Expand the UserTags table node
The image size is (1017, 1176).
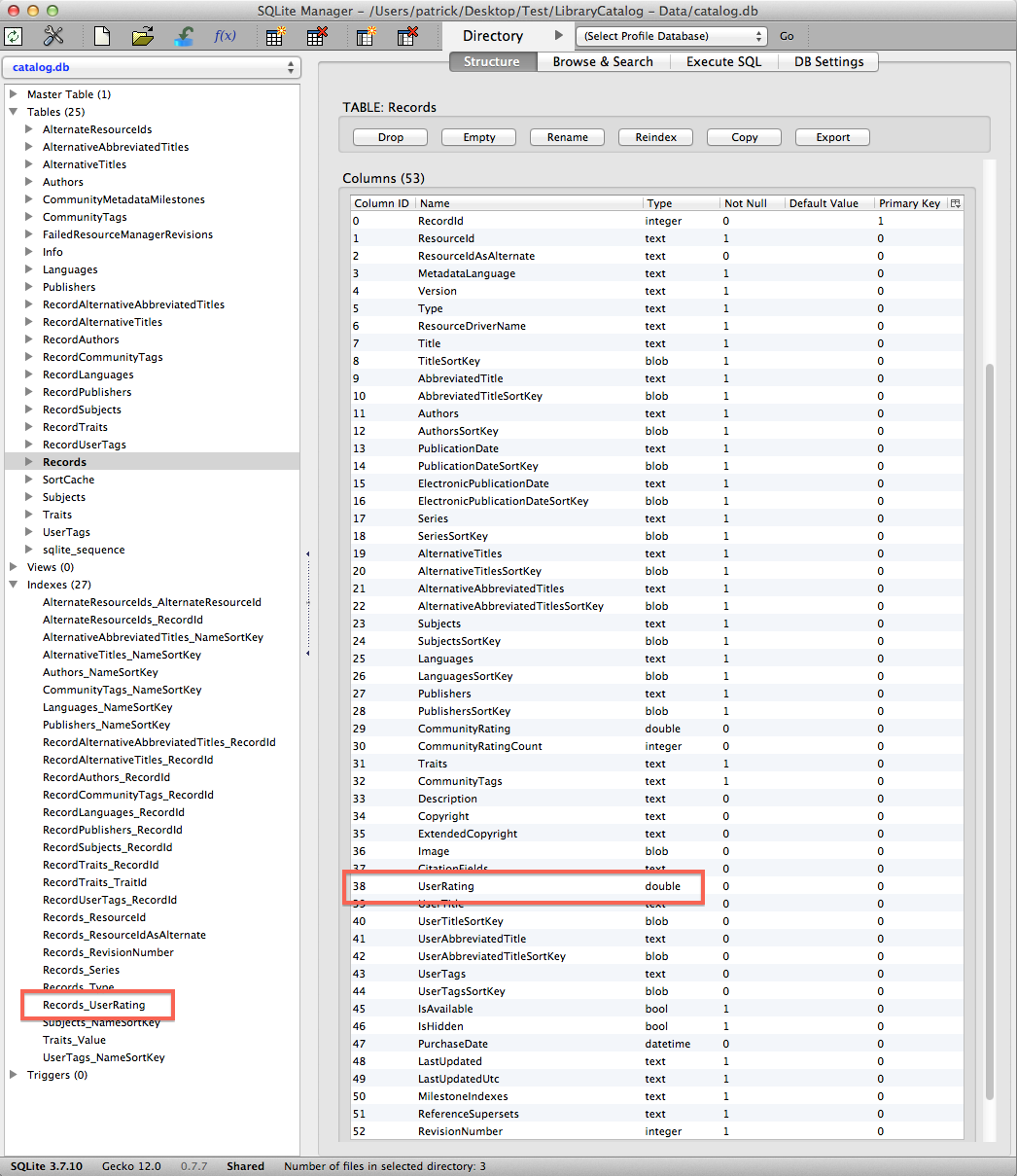(x=29, y=532)
